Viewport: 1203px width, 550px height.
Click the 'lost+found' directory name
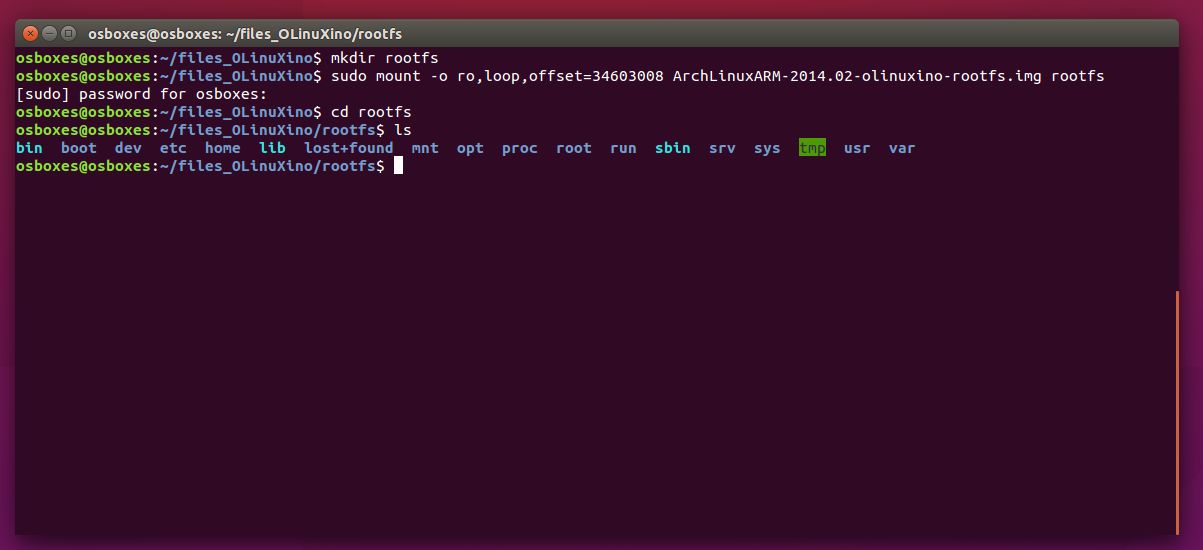(x=349, y=148)
